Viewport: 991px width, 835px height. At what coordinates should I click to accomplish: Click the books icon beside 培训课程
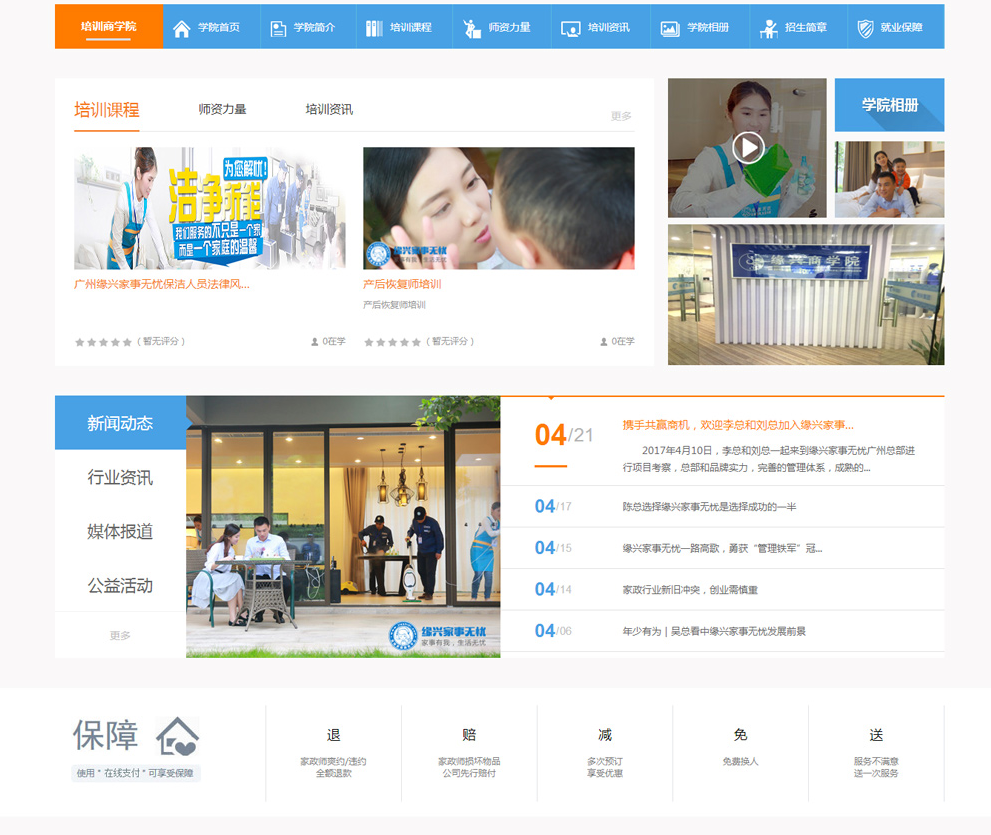[374, 28]
